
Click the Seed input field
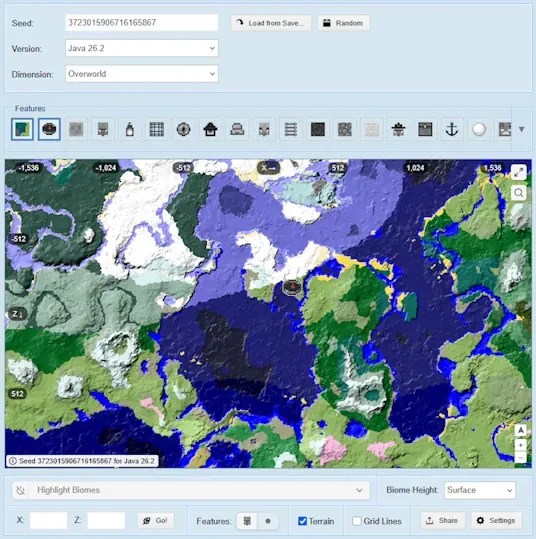click(142, 23)
